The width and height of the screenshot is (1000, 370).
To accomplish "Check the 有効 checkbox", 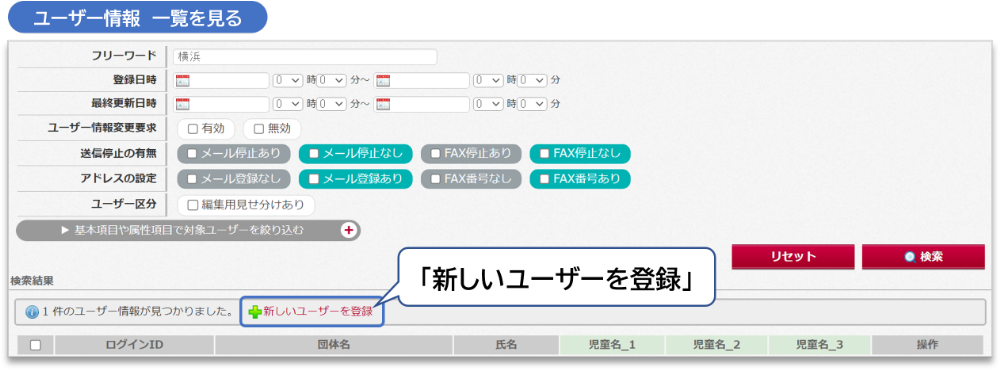I will [x=193, y=129].
